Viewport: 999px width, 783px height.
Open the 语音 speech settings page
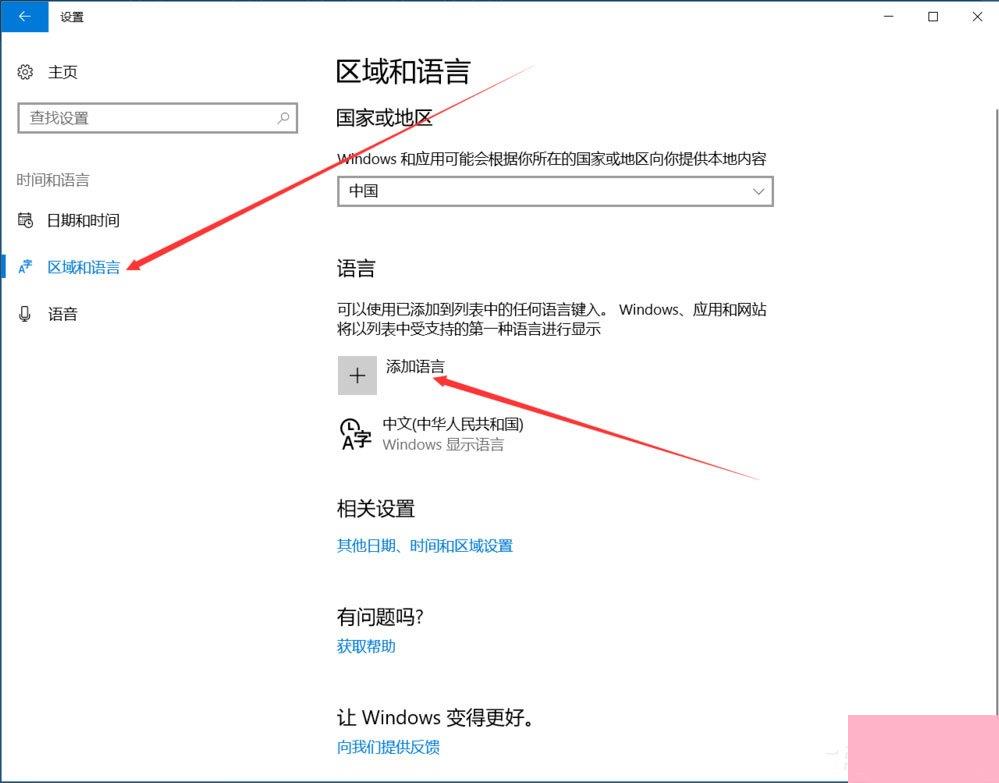pyautogui.click(x=62, y=313)
